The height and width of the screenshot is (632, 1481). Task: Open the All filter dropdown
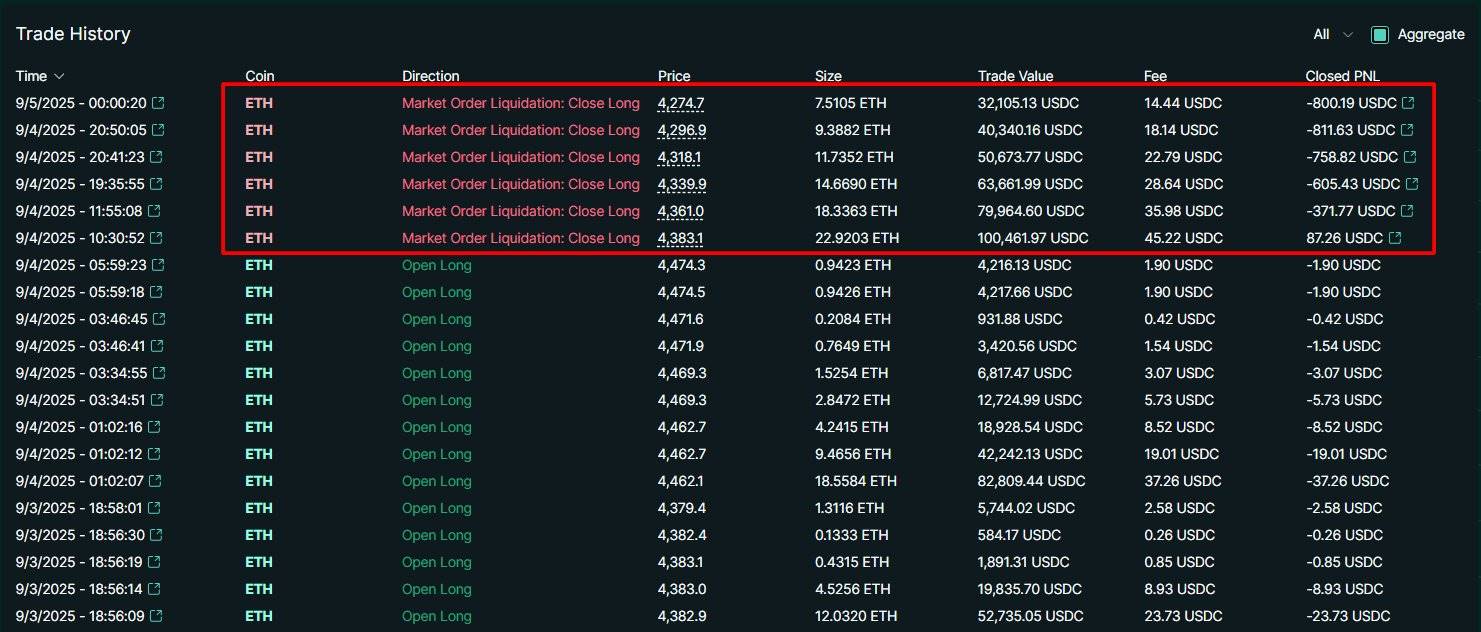pos(1332,35)
